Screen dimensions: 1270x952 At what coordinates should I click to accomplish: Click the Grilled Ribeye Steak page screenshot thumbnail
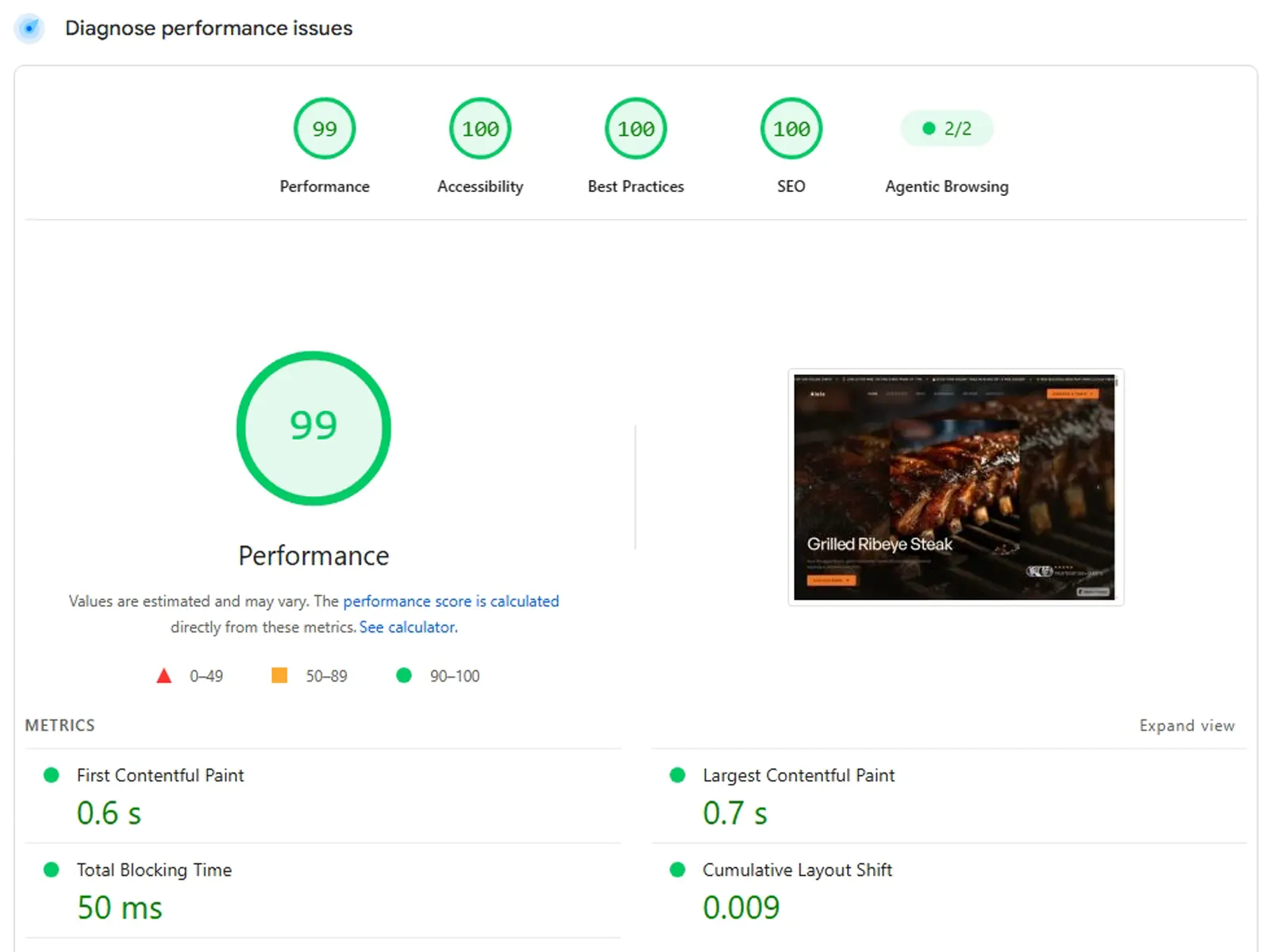[x=956, y=487]
